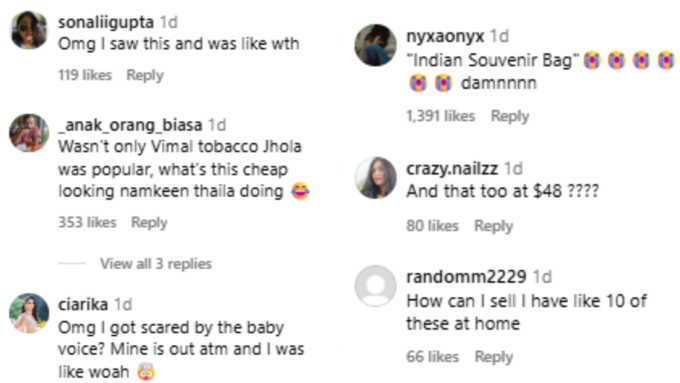Screen dimensions: 680x383
Task: Go to nyxaonyx username link
Action: (x=445, y=36)
